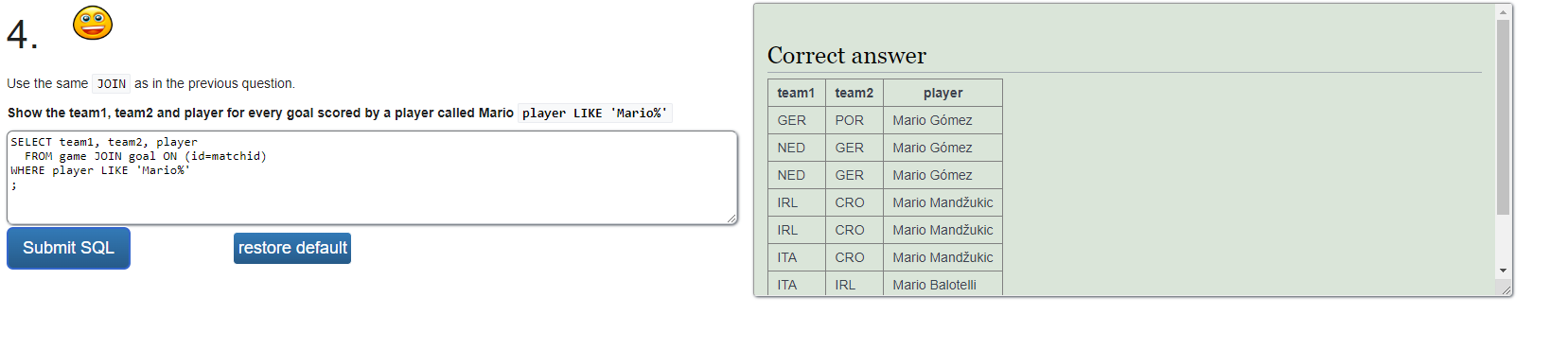Click the Correct answer heading
Screen dimensions: 1568x350
(847, 56)
